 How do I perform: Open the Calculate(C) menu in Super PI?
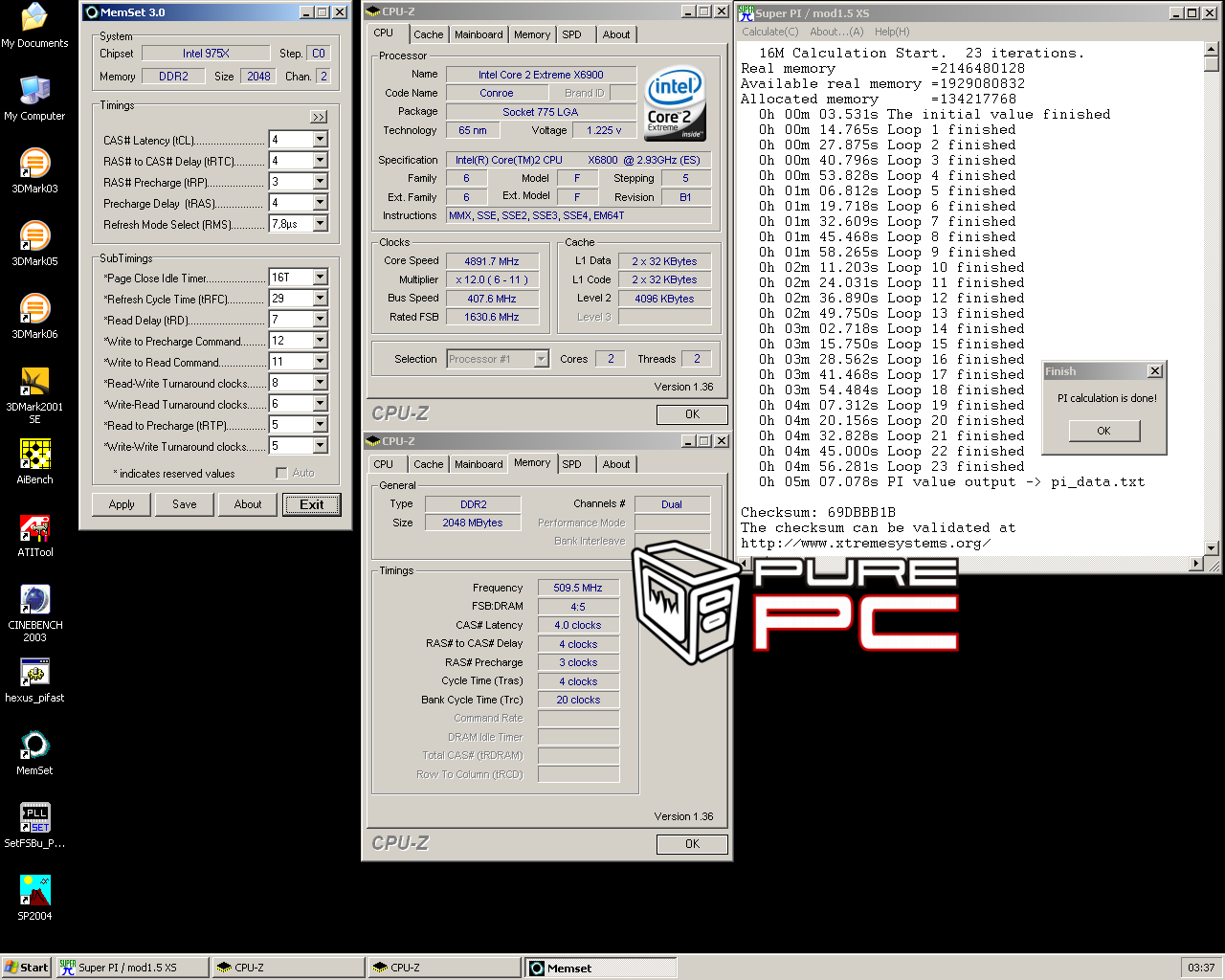tap(770, 32)
